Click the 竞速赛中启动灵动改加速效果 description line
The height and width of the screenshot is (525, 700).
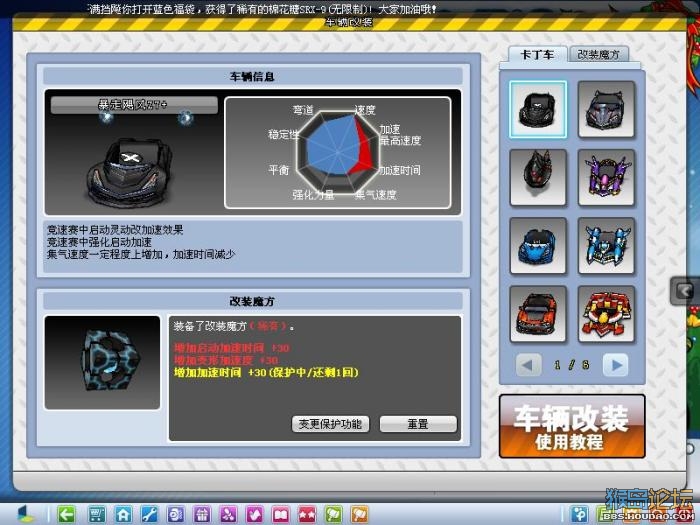tap(115, 230)
